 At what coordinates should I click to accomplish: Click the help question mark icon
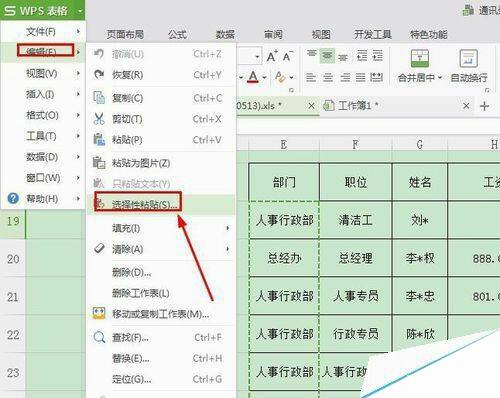point(13,198)
